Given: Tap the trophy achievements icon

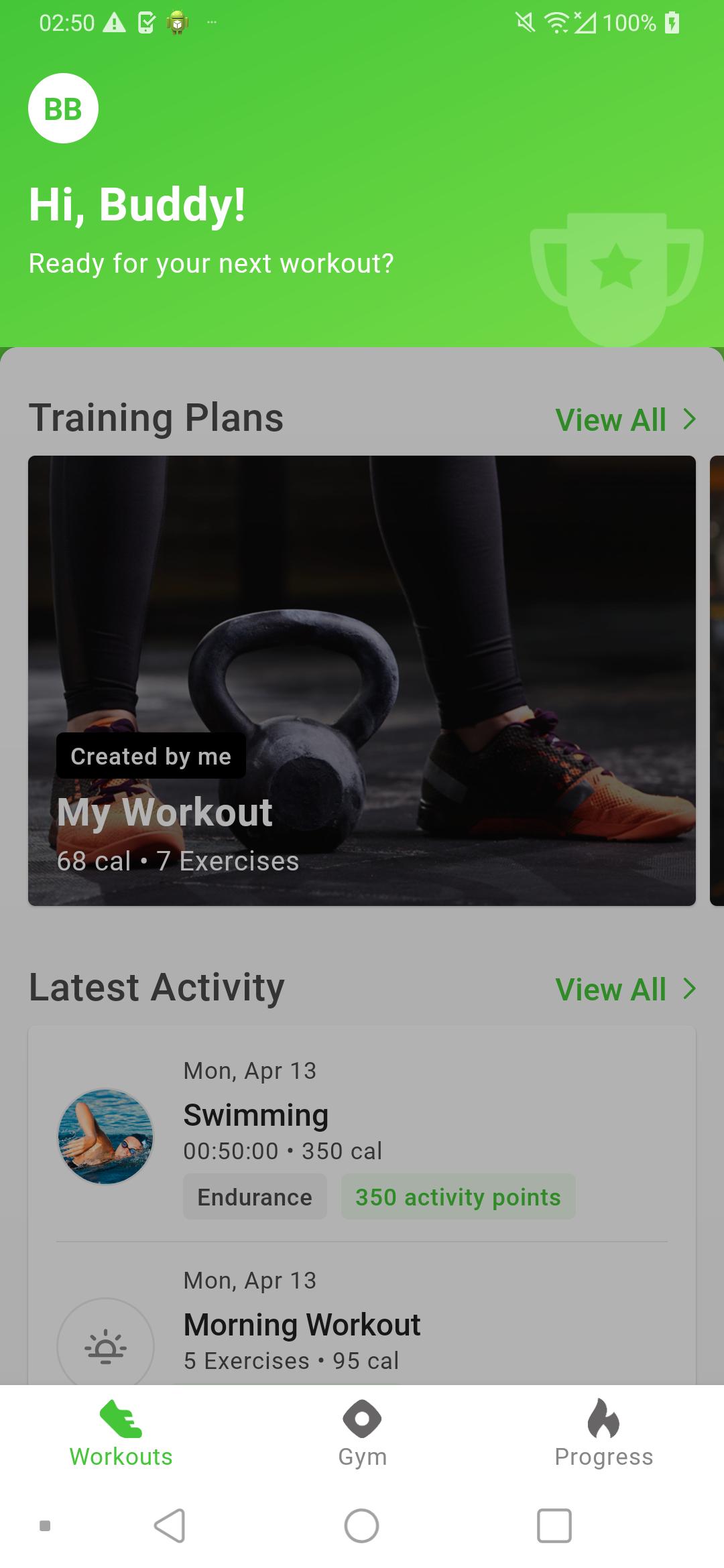Looking at the screenshot, I should point(617,279).
